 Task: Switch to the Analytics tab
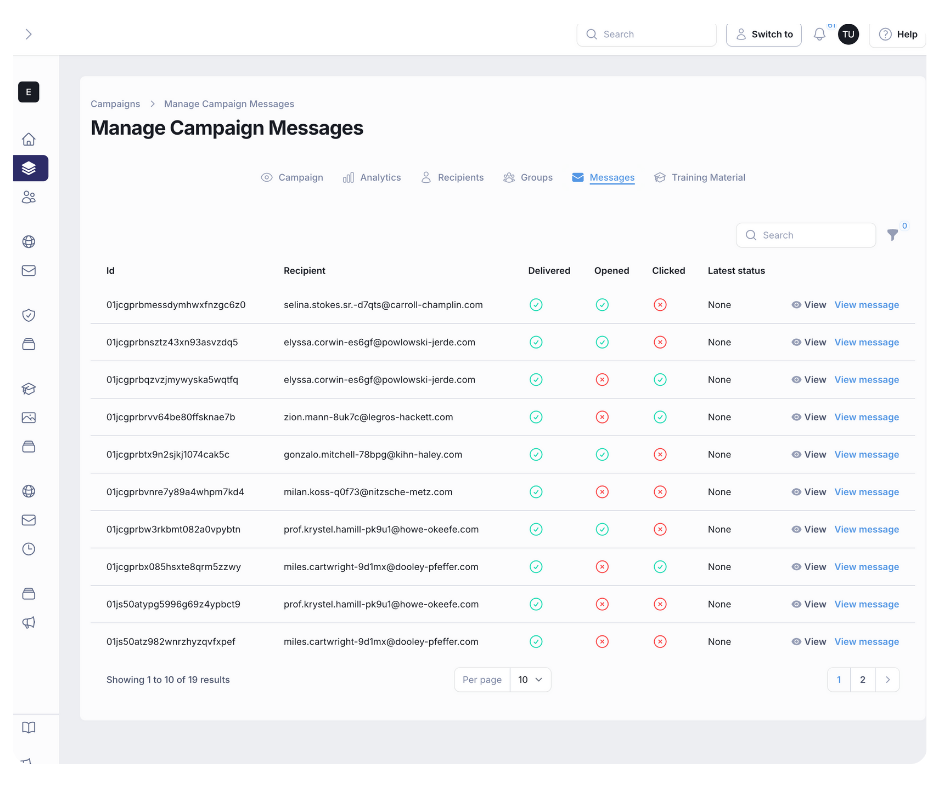pos(372,178)
